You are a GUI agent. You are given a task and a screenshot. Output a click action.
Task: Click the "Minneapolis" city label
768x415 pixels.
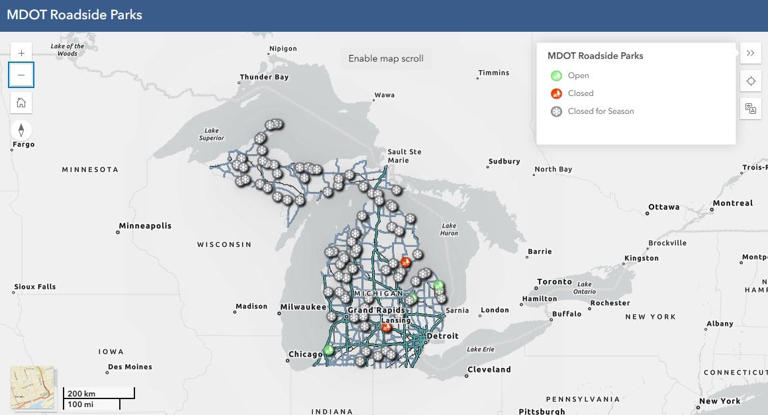pyautogui.click(x=145, y=226)
